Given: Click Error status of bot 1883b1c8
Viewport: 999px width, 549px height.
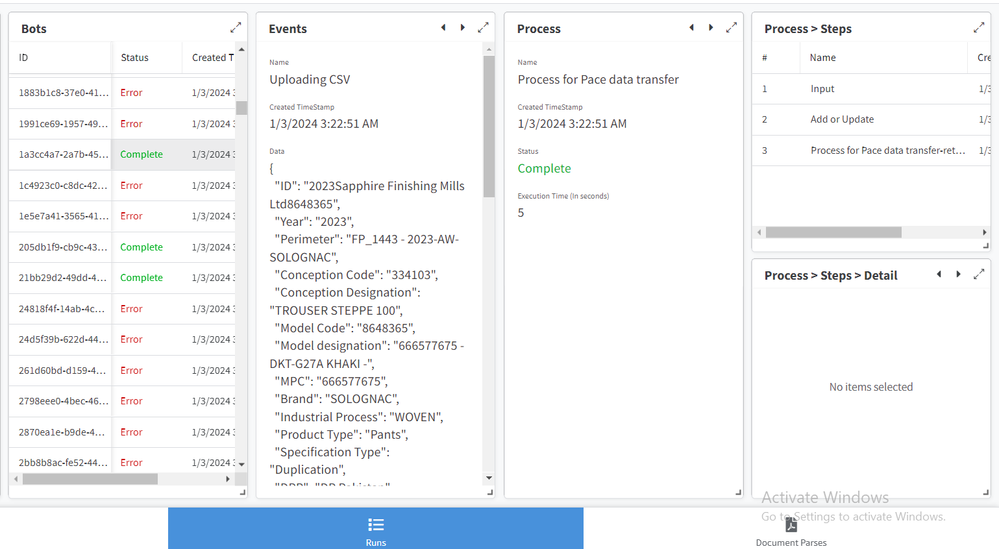Looking at the screenshot, I should coord(131,93).
